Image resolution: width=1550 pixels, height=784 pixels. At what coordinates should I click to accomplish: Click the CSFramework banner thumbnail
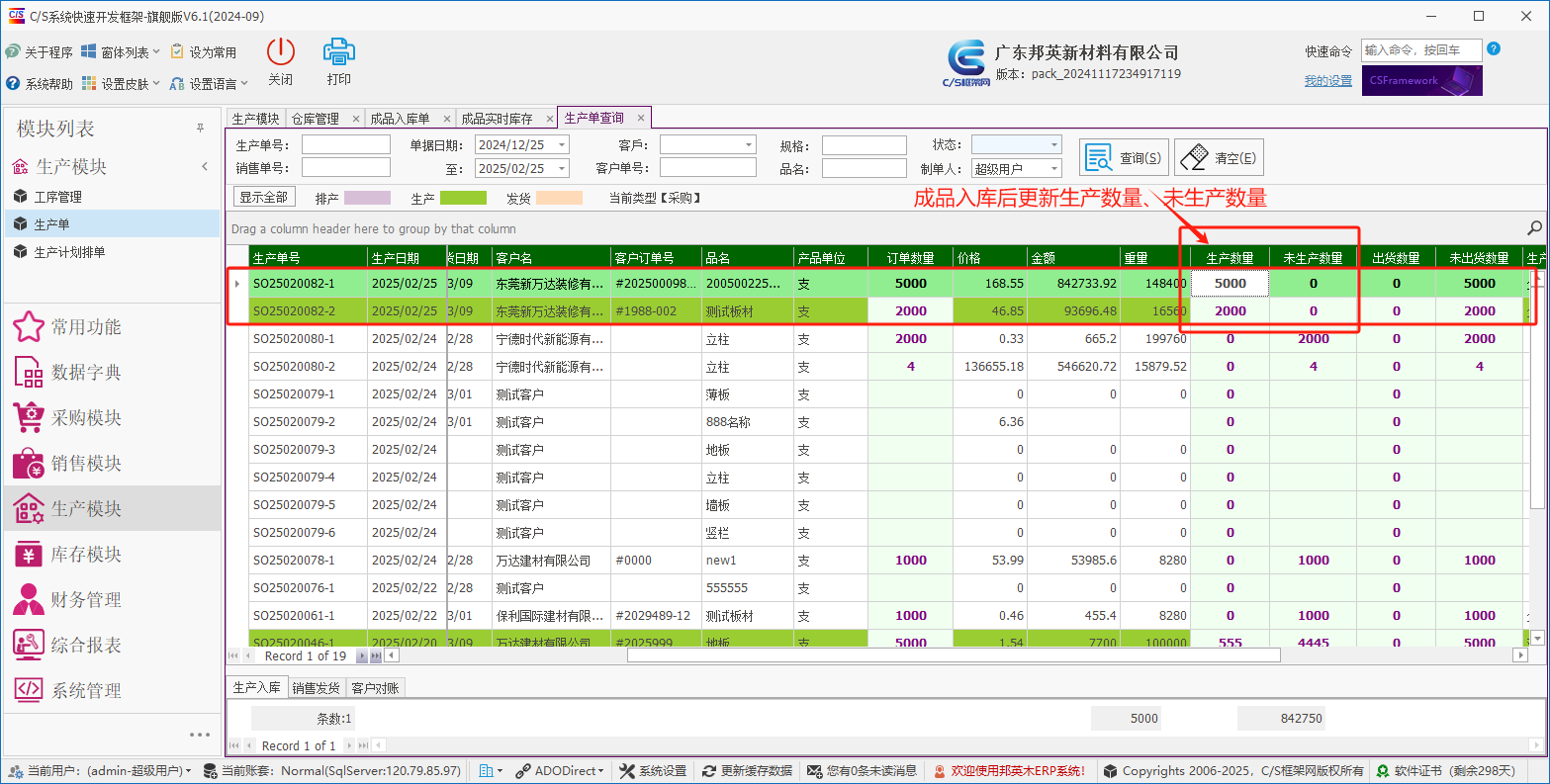pos(1422,81)
